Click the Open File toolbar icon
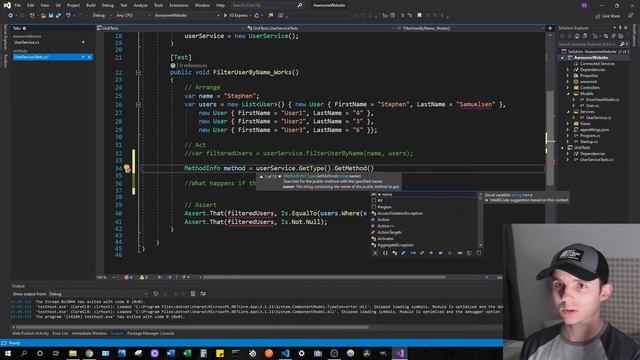640x360 pixels. tap(43, 16)
